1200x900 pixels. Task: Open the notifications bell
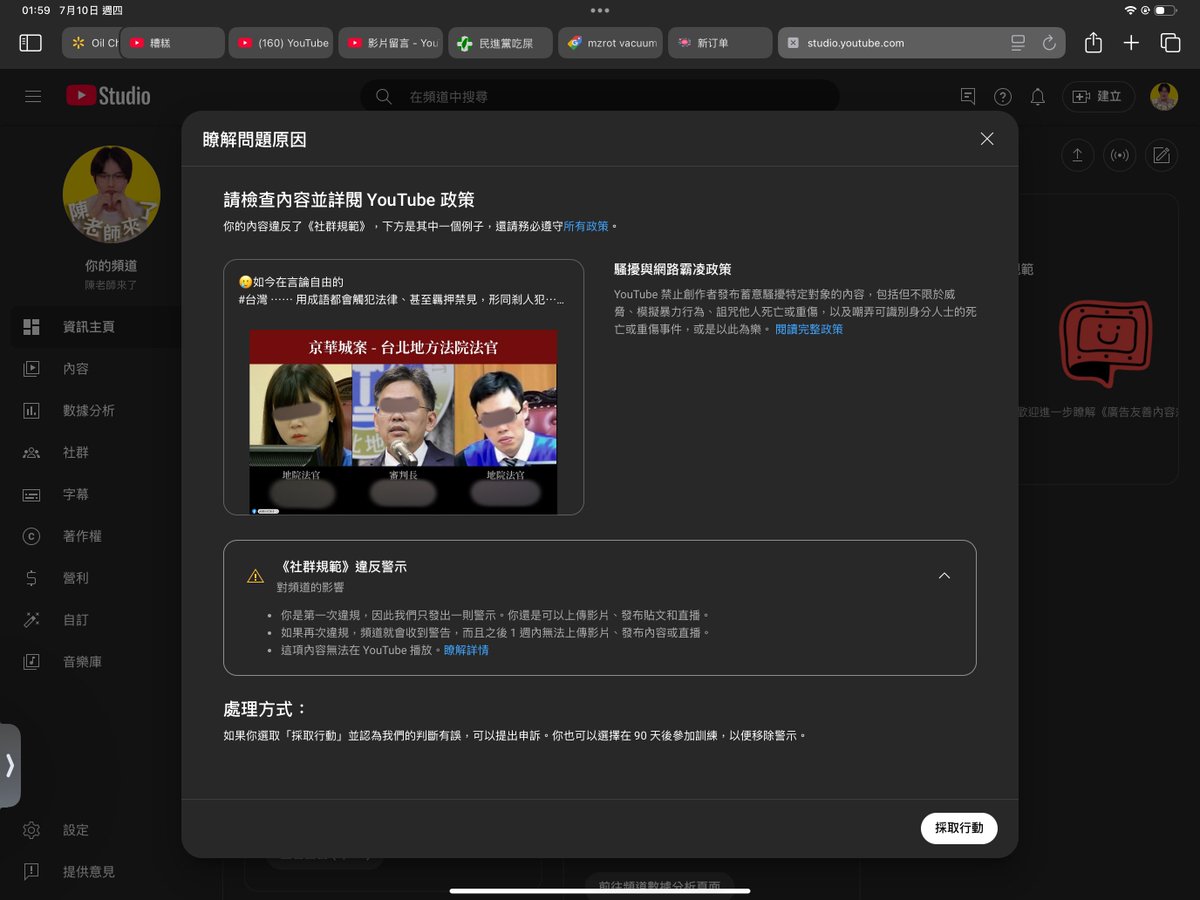pos(1038,97)
